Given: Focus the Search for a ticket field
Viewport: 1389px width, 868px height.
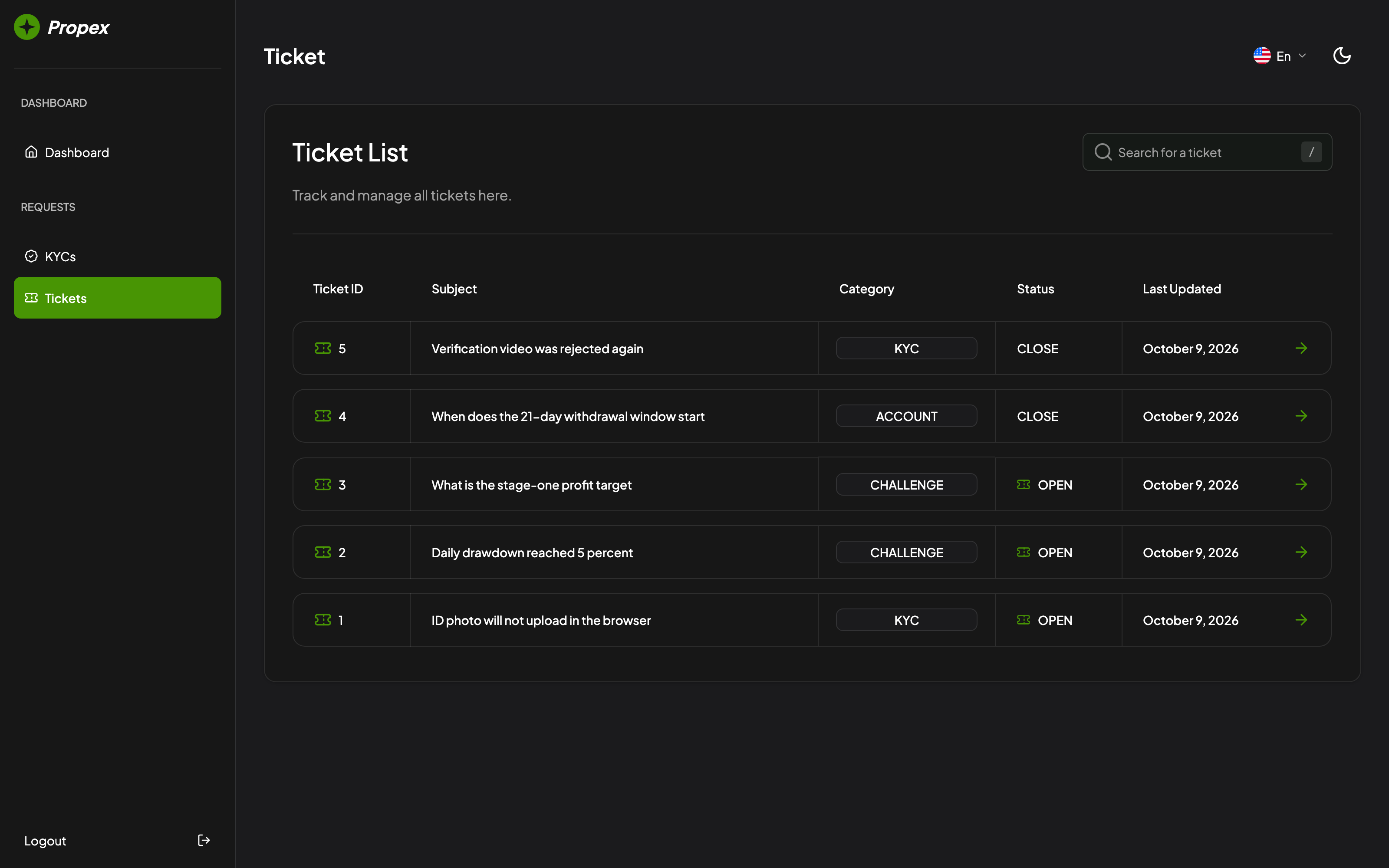Looking at the screenshot, I should 1207,152.
